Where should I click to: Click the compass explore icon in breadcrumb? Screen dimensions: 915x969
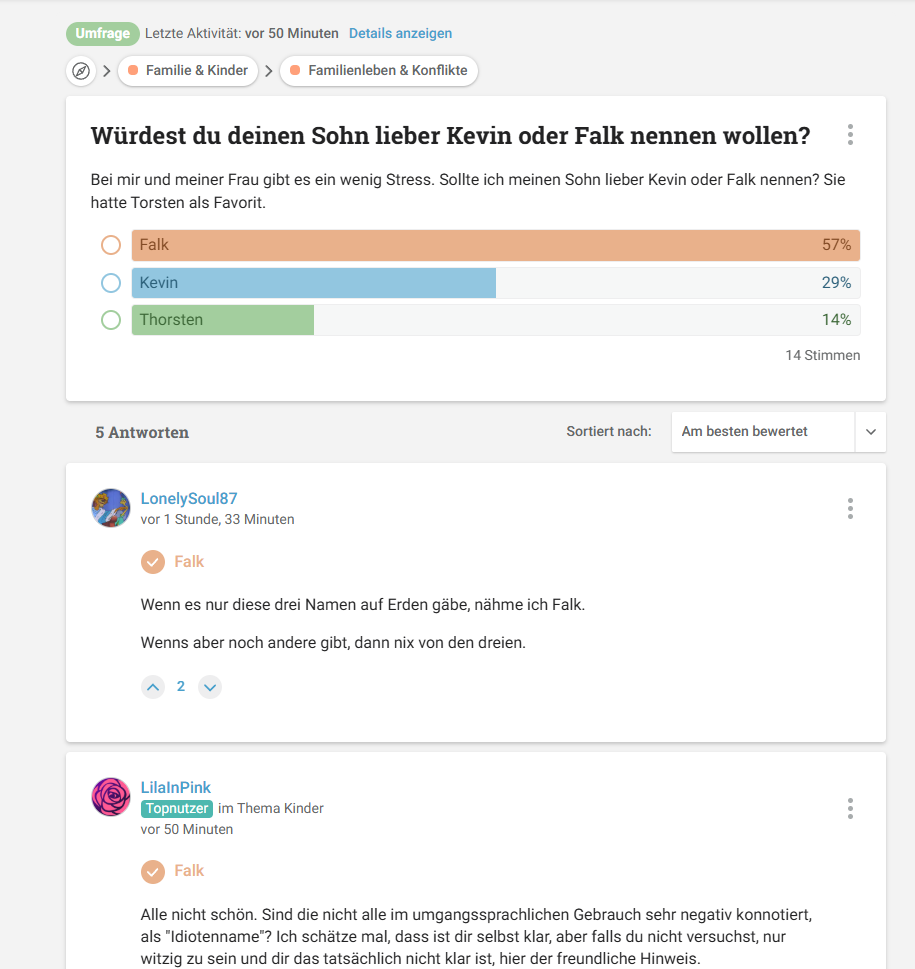coord(81,71)
